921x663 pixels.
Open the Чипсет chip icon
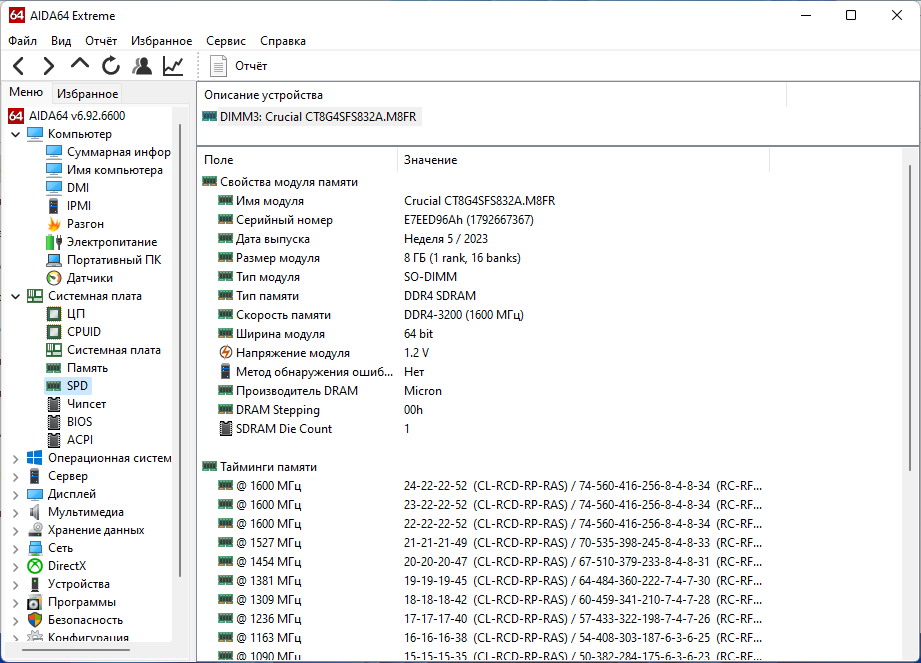pos(54,404)
